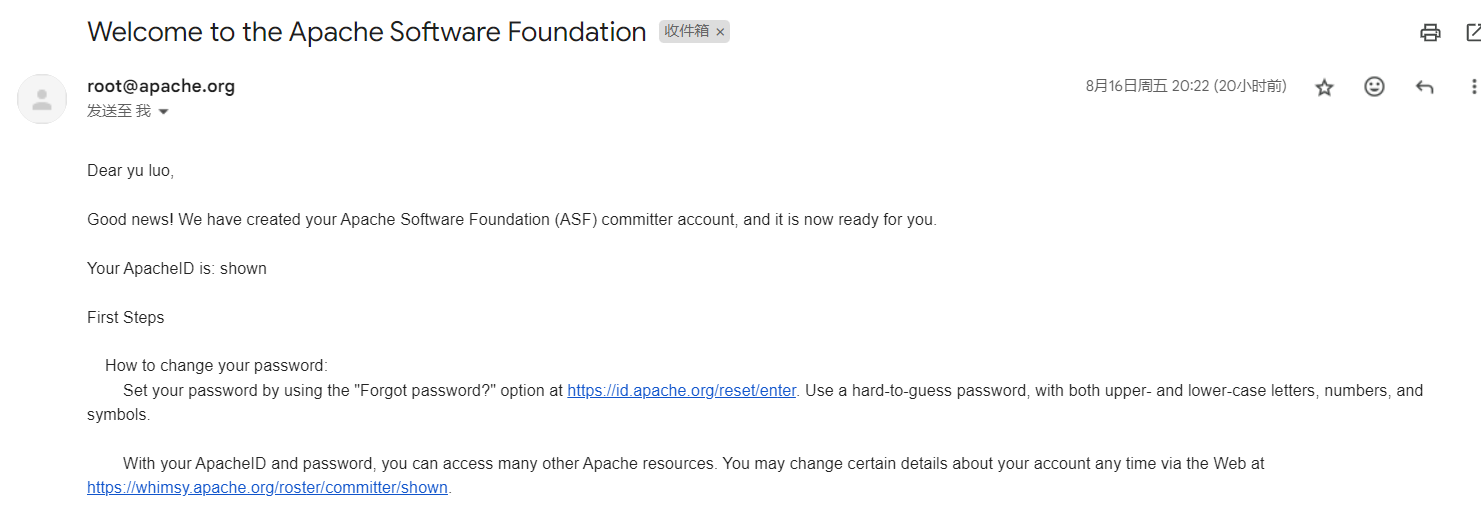Image resolution: width=1481 pixels, height=510 pixels.
Task: Open the 收件箱 label tag
Action: (686, 32)
